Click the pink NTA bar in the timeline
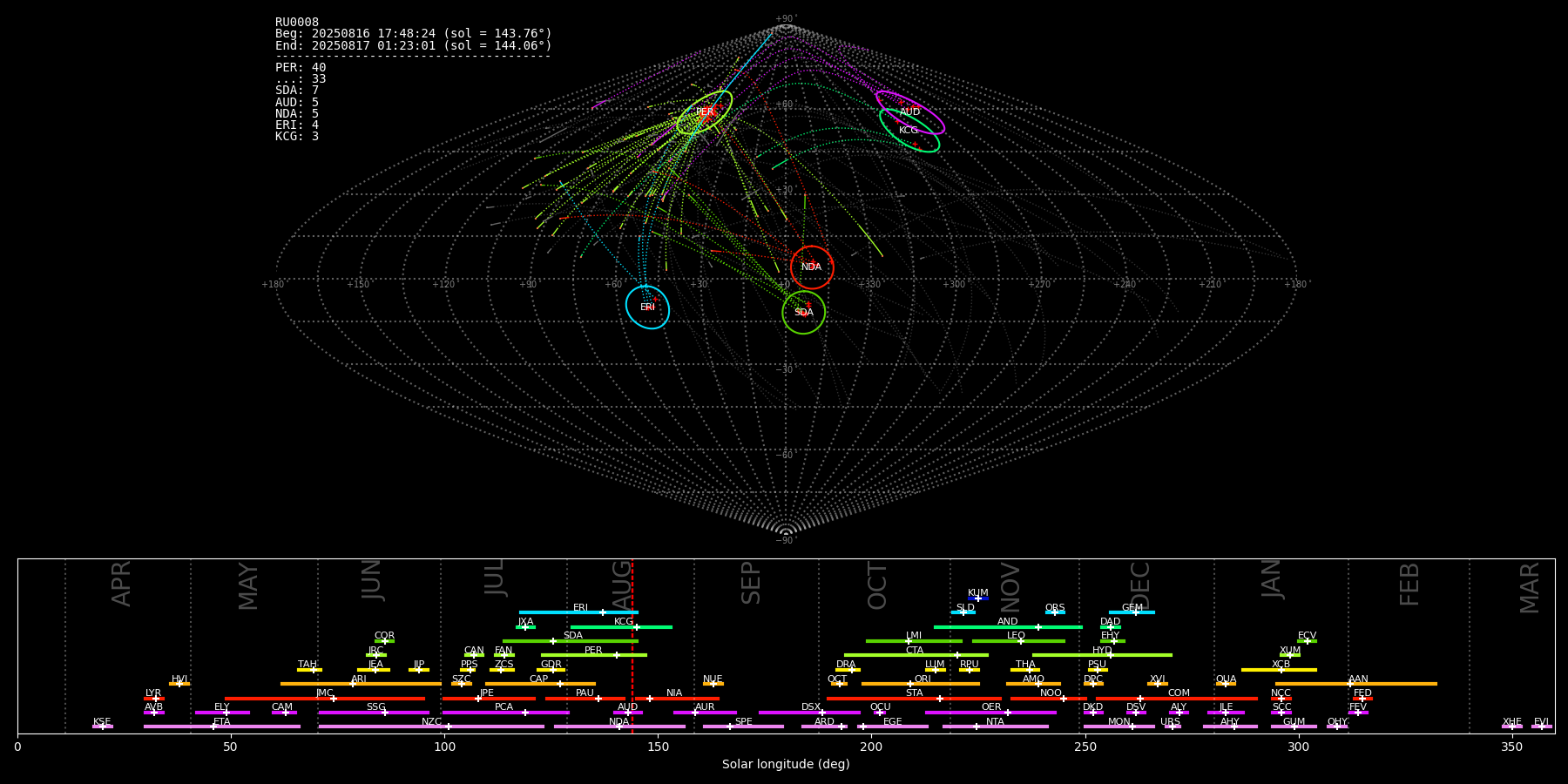This screenshot has height=784, width=1568. tap(995, 727)
